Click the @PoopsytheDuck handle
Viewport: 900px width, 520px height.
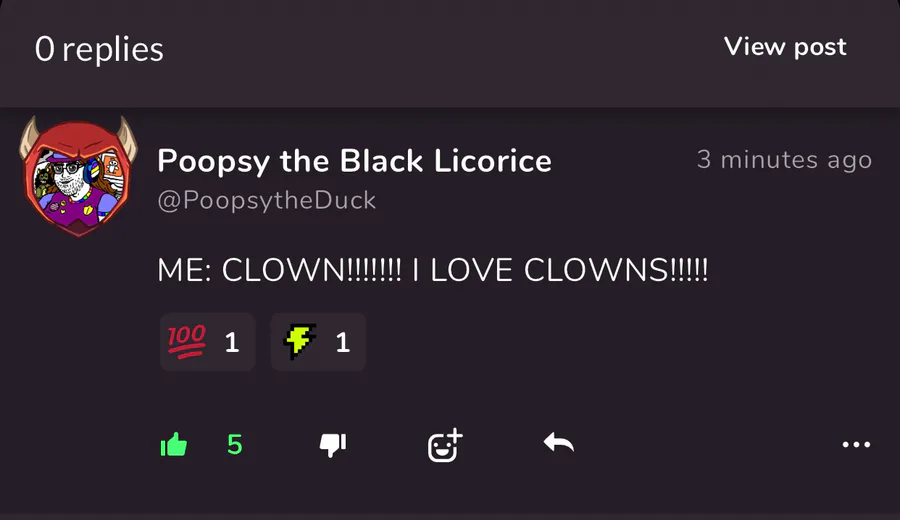pyautogui.click(x=267, y=200)
